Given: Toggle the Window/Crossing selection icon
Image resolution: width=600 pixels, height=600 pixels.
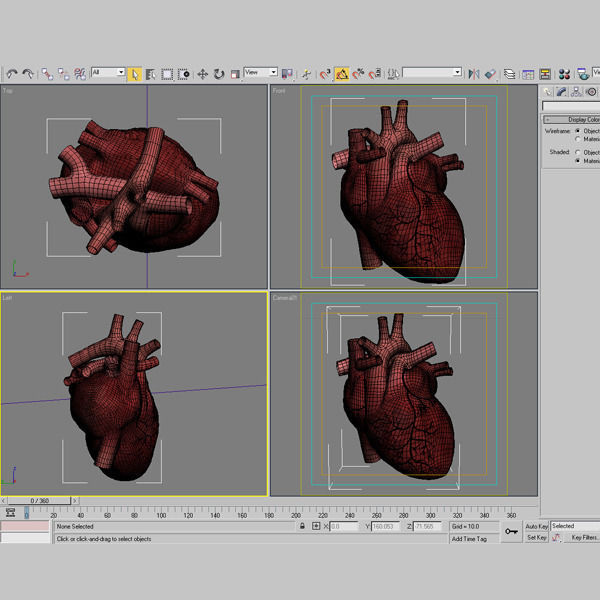Looking at the screenshot, I should (x=184, y=74).
